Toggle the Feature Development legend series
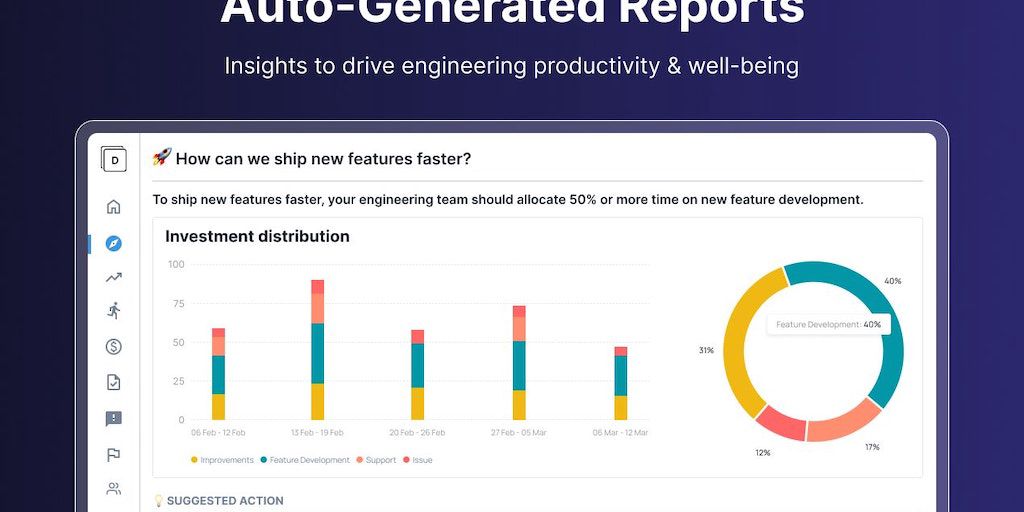Image resolution: width=1024 pixels, height=512 pixels. [305, 460]
